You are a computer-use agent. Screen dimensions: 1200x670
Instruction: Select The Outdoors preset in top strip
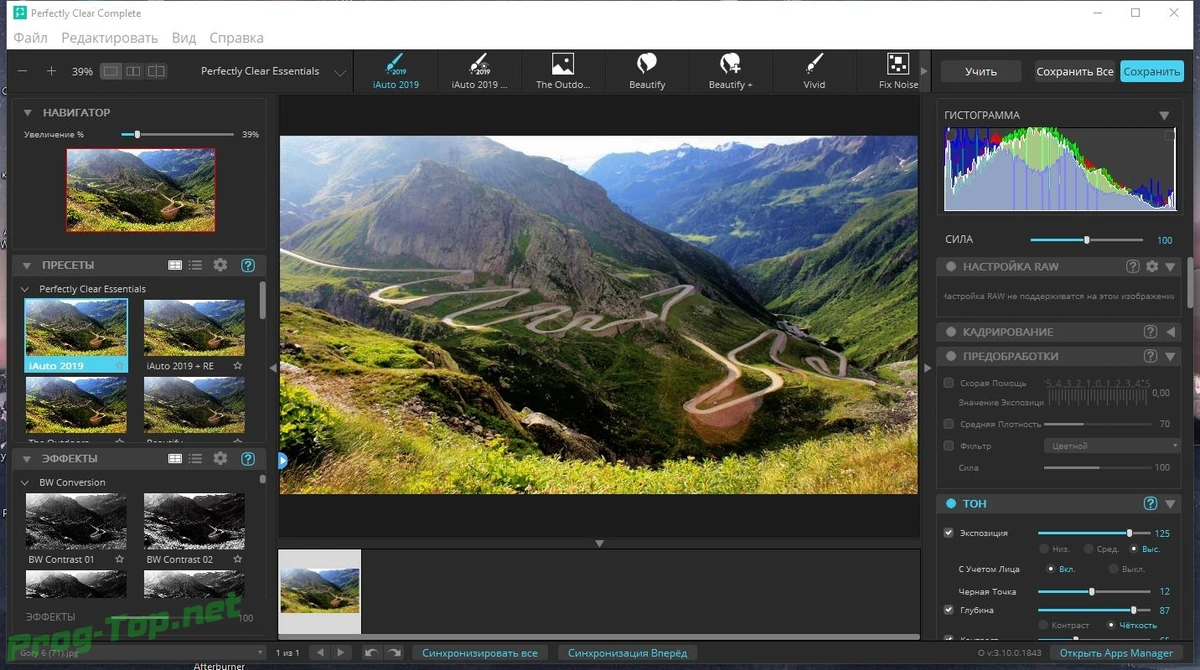click(x=563, y=72)
